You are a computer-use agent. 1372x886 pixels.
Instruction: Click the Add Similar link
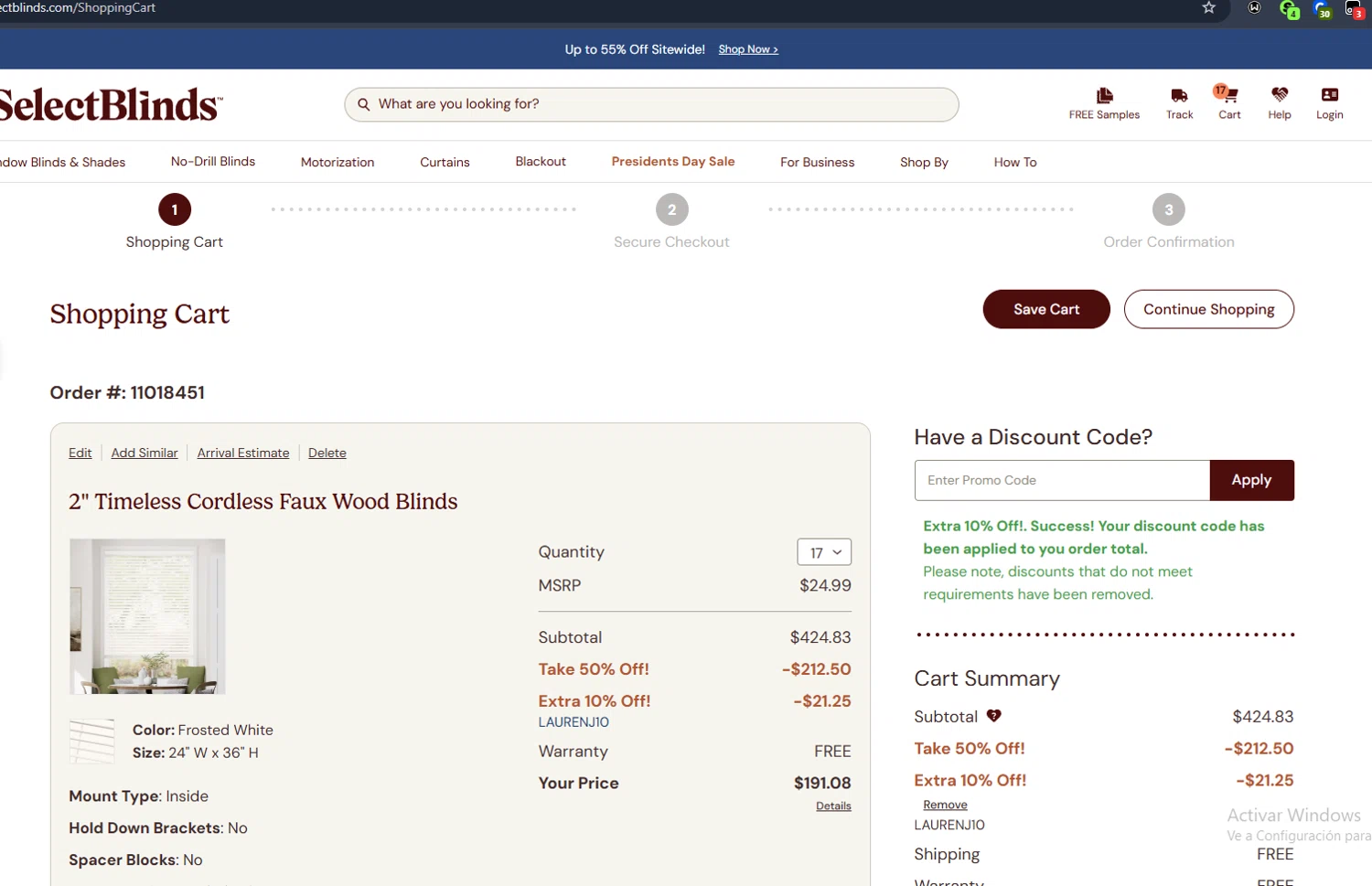[x=145, y=453]
